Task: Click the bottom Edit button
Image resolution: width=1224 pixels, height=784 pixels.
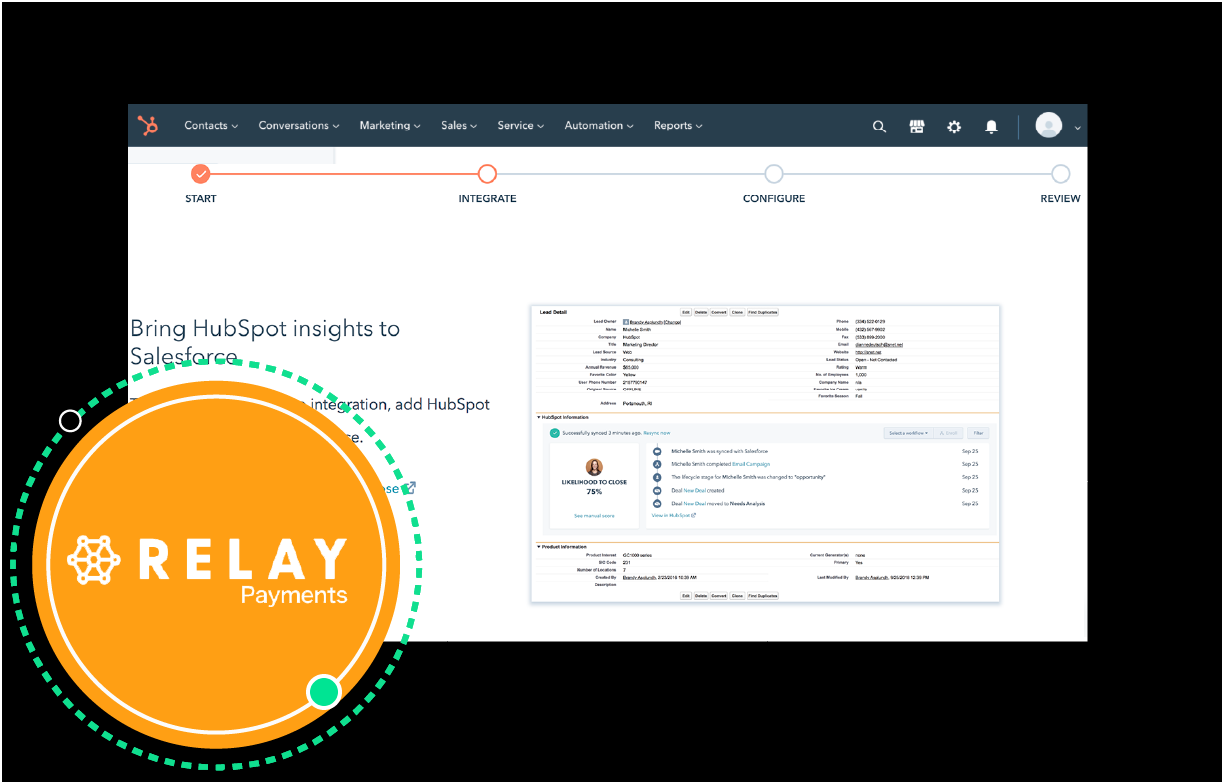Action: click(x=686, y=595)
